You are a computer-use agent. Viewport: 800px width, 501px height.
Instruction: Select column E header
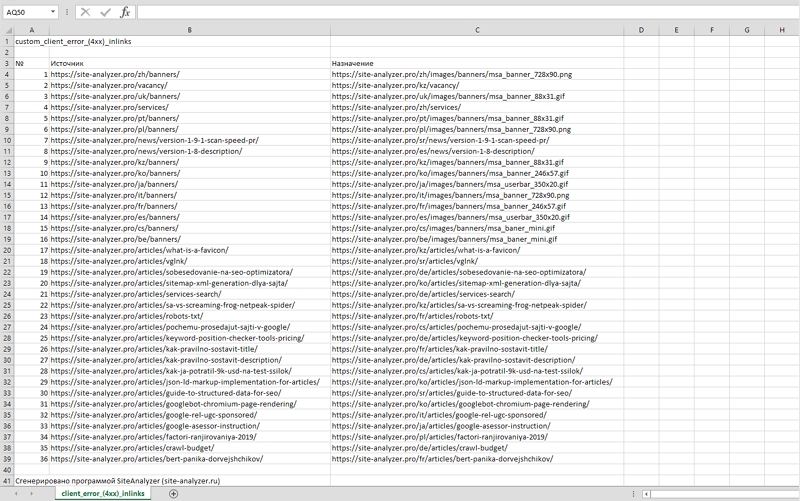676,30
